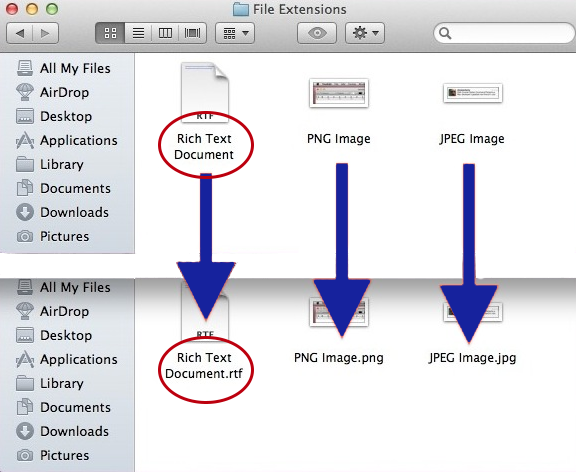Click the 'Rich Text Document.rtf' file name
The image size is (576, 472).
[x=204, y=365]
